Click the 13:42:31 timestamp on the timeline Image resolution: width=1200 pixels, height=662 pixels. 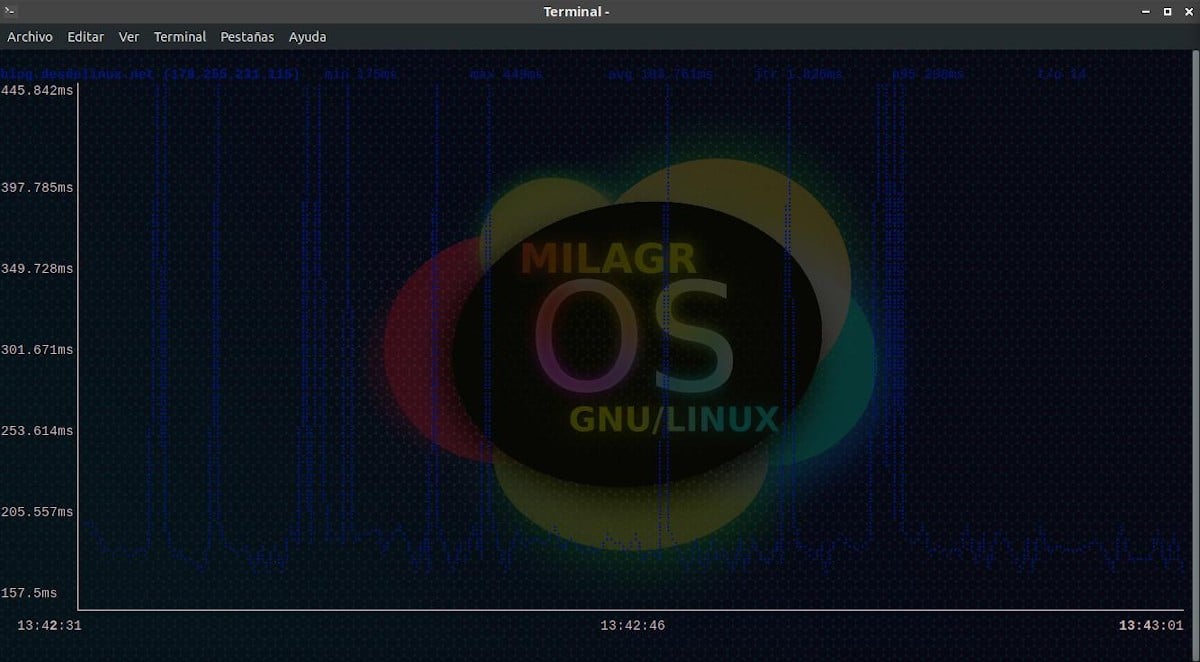[x=51, y=625]
